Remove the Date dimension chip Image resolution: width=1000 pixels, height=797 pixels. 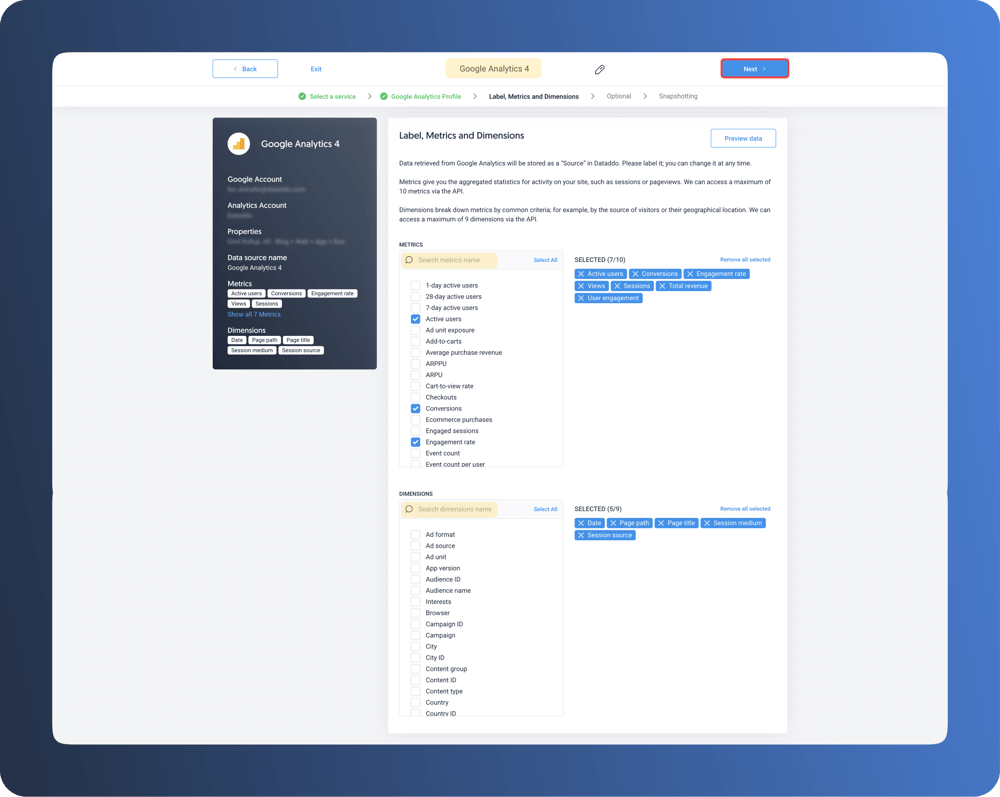[x=580, y=523]
